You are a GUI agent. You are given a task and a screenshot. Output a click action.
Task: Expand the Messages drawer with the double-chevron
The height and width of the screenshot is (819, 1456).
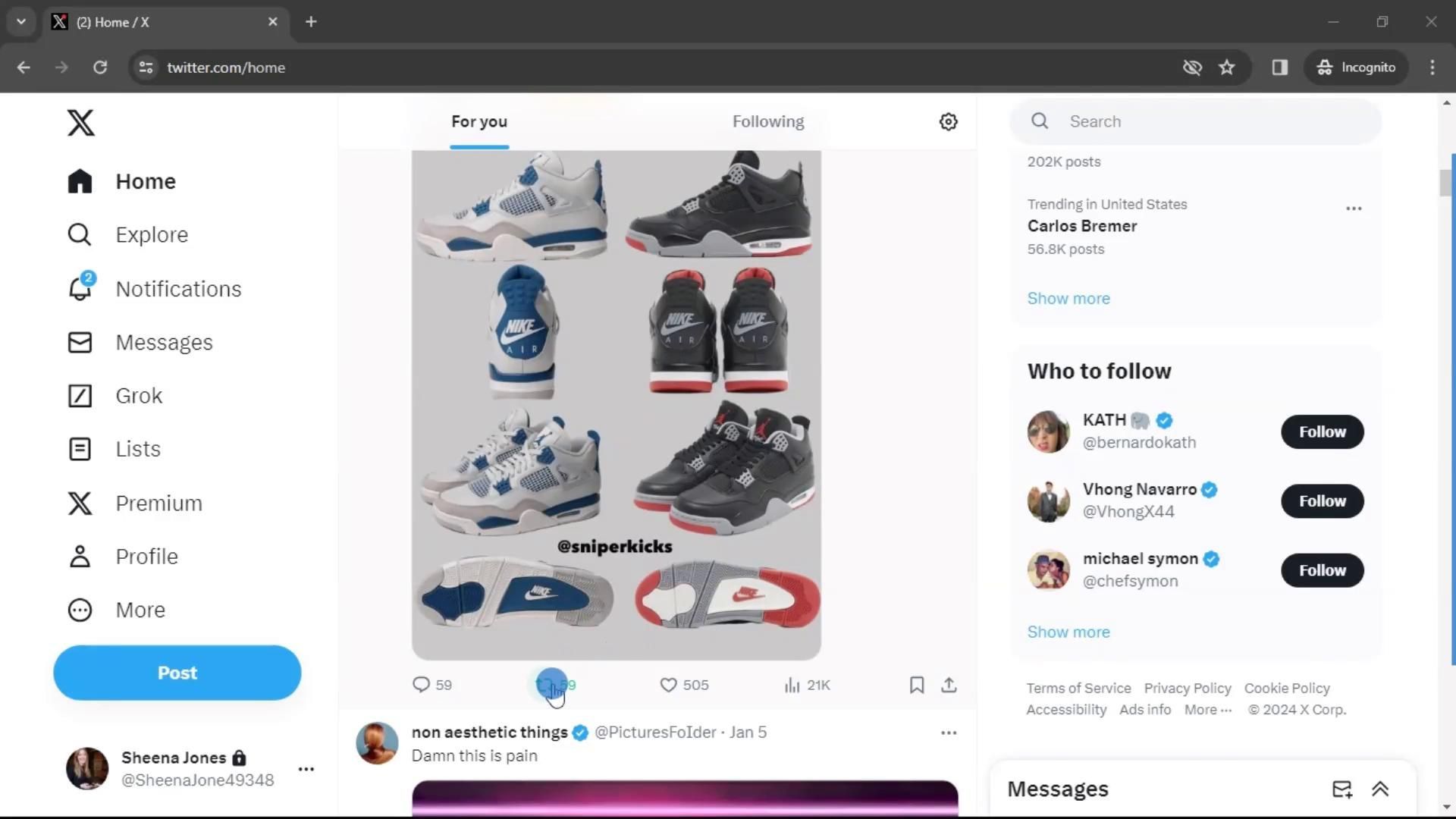[x=1380, y=789]
